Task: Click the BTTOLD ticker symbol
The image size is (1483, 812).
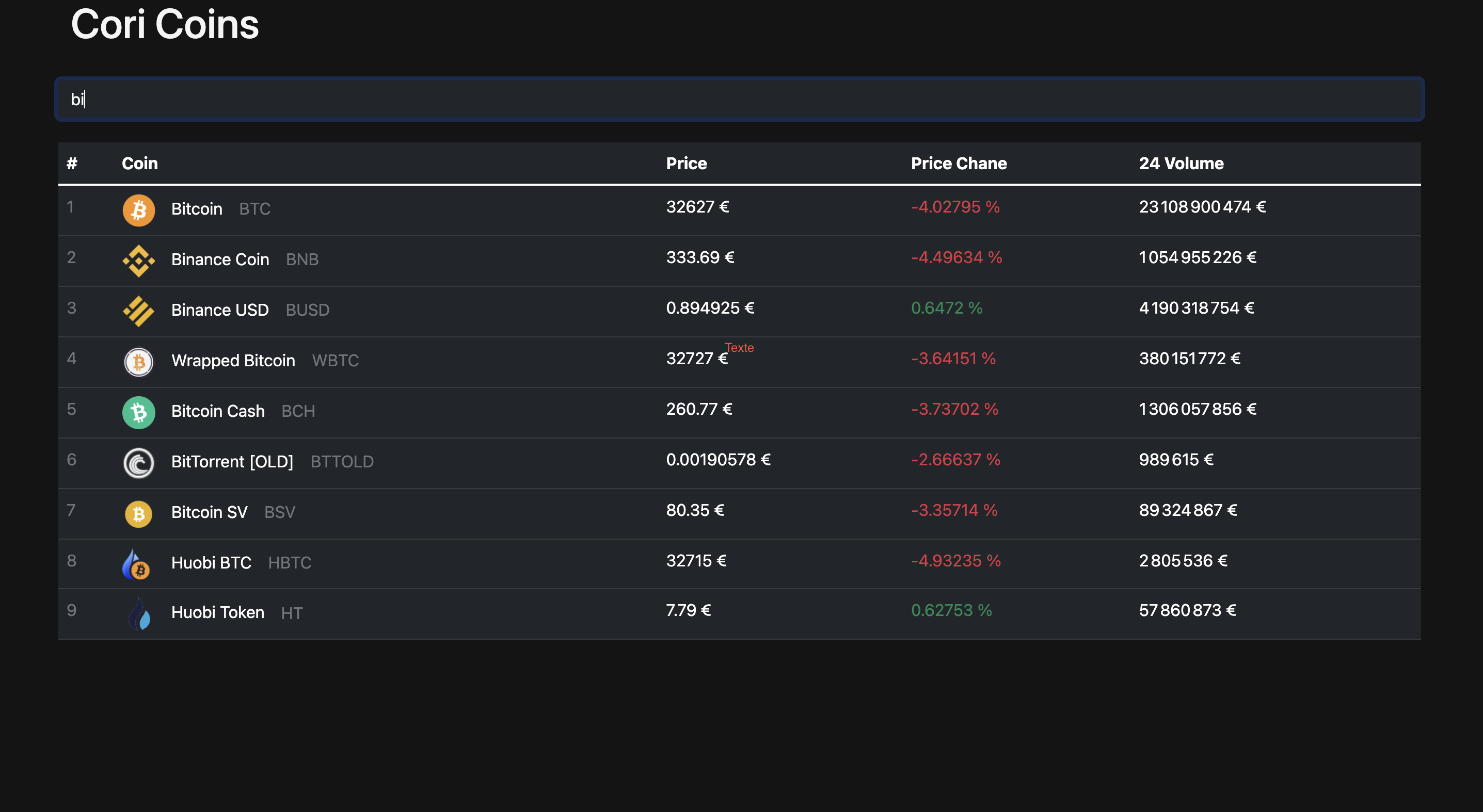Action: (x=342, y=462)
